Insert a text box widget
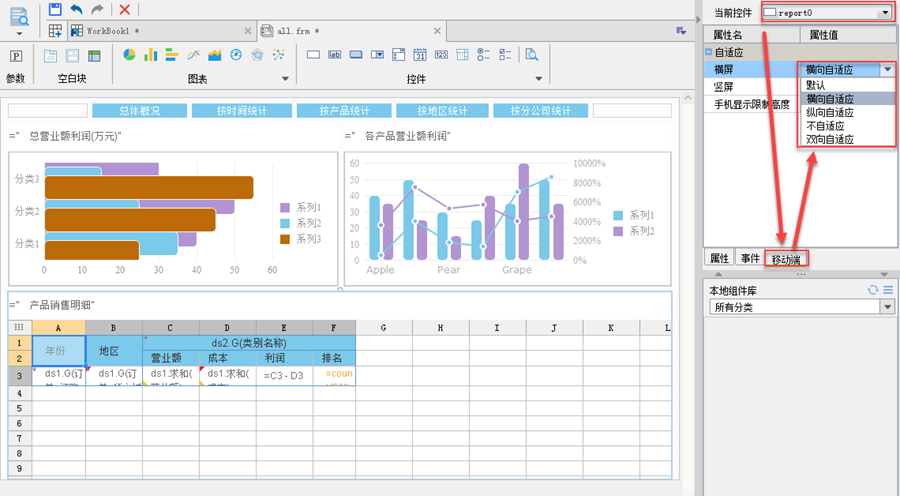This screenshot has height=496, width=900. 313,55
